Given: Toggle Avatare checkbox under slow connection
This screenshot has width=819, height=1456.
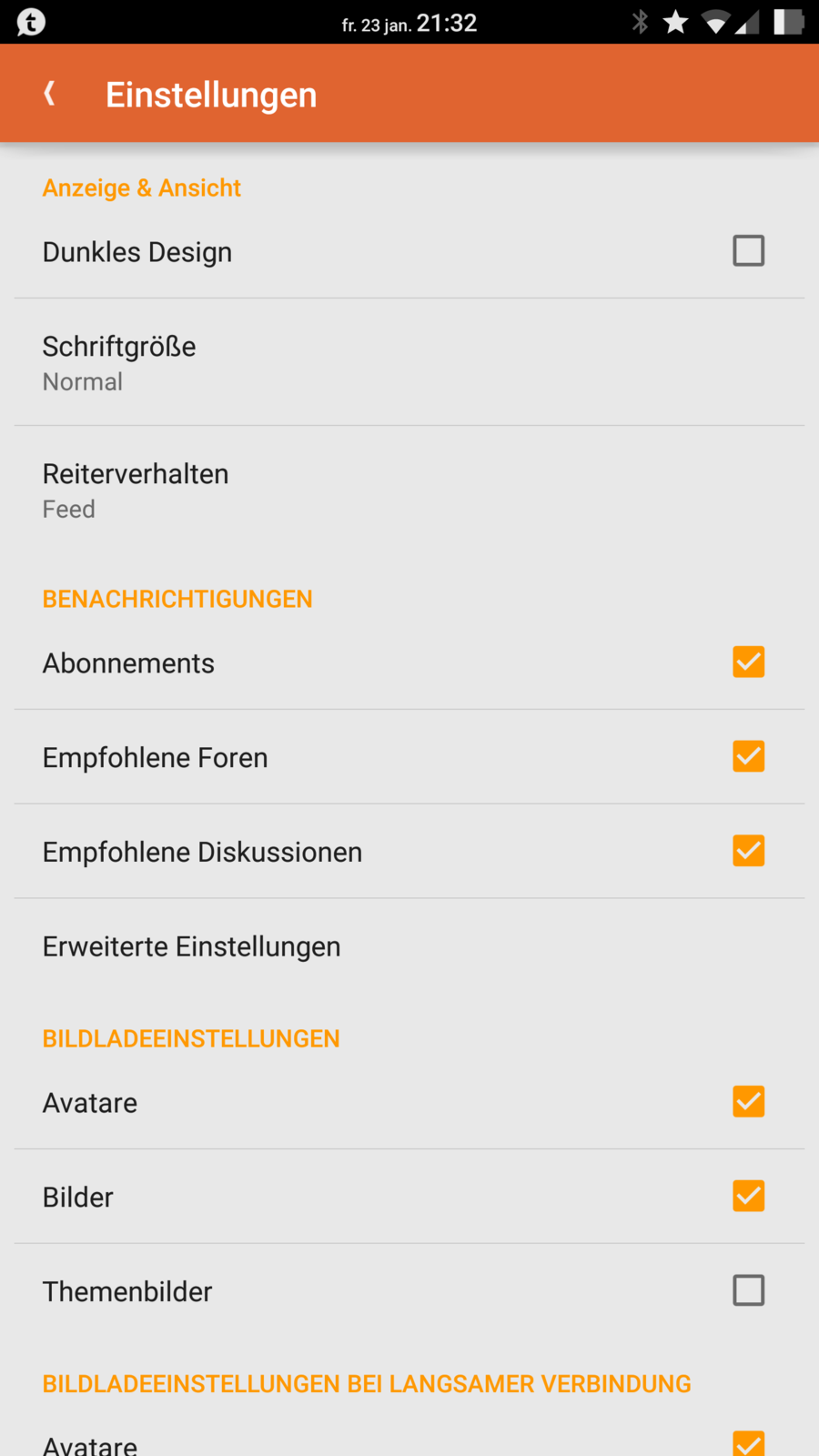Looking at the screenshot, I should [748, 1442].
